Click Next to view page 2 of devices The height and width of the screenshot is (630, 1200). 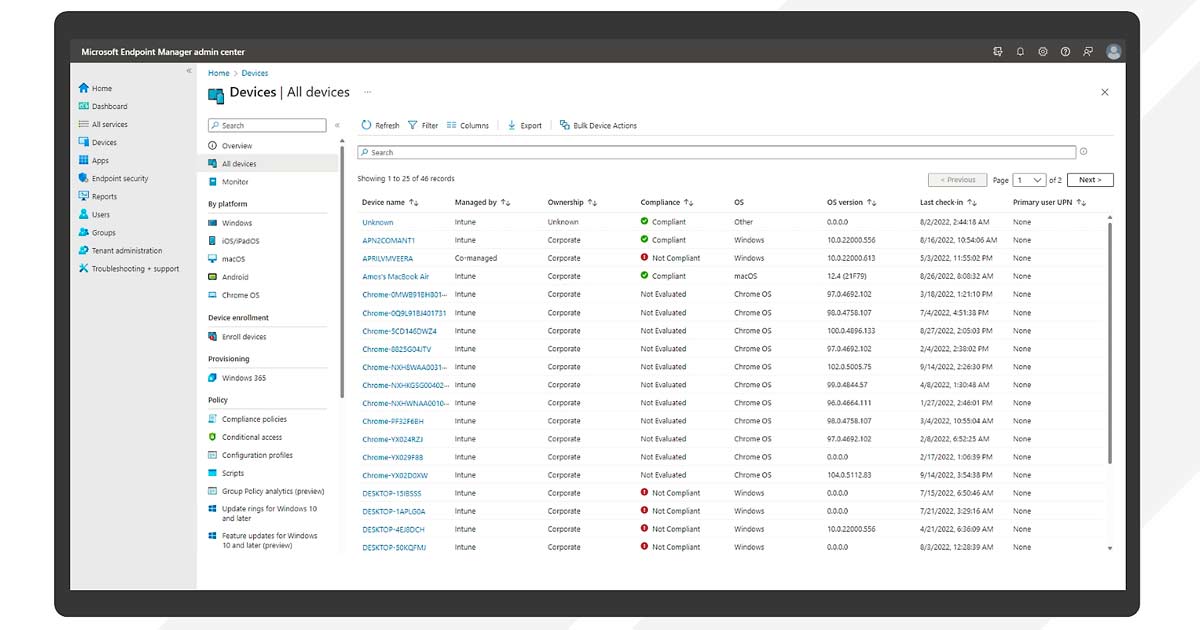[1089, 179]
